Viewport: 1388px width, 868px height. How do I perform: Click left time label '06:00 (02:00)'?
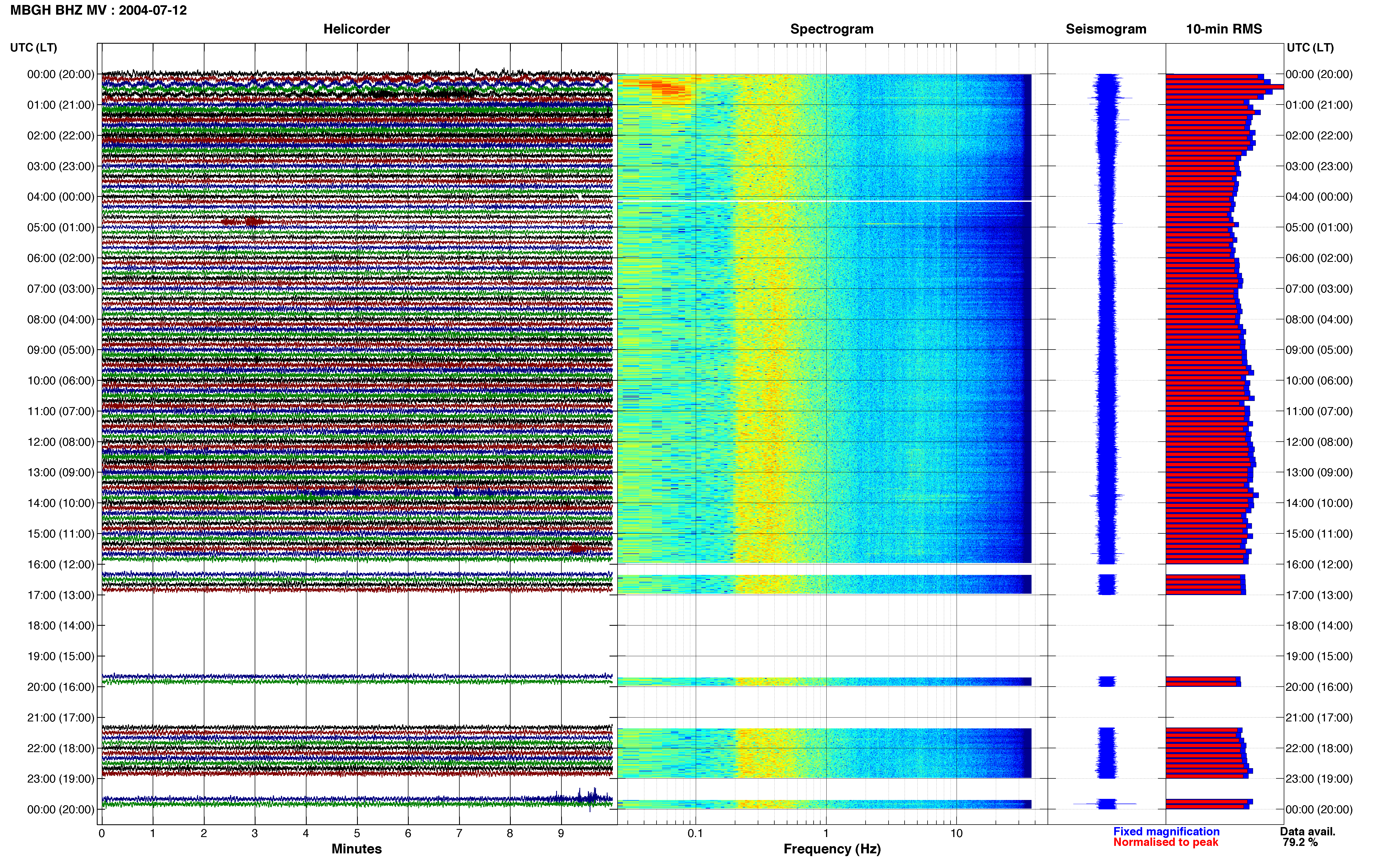(x=61, y=258)
